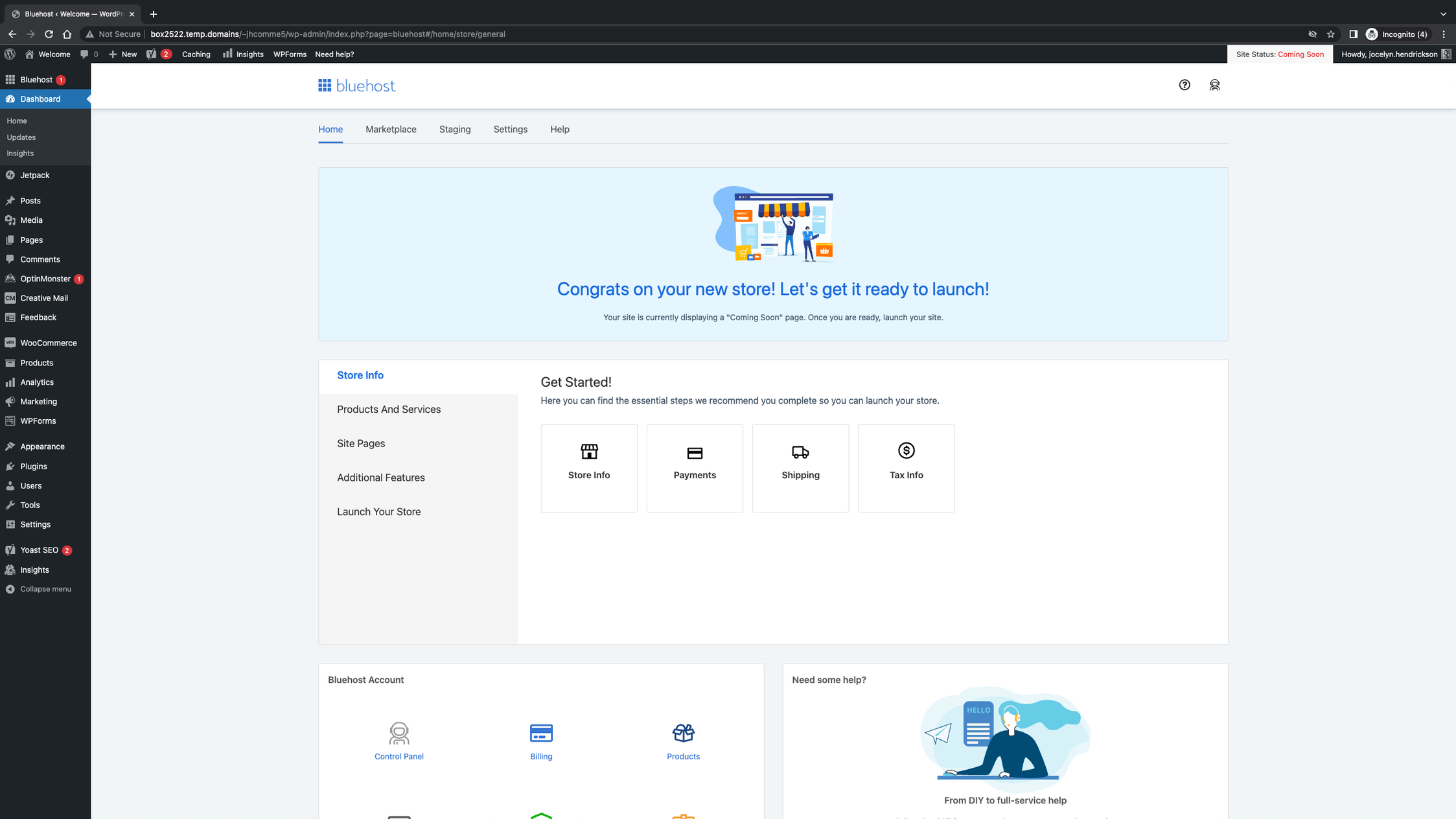Select Additional Features step
Viewport: 1456px width, 819px height.
click(419, 478)
